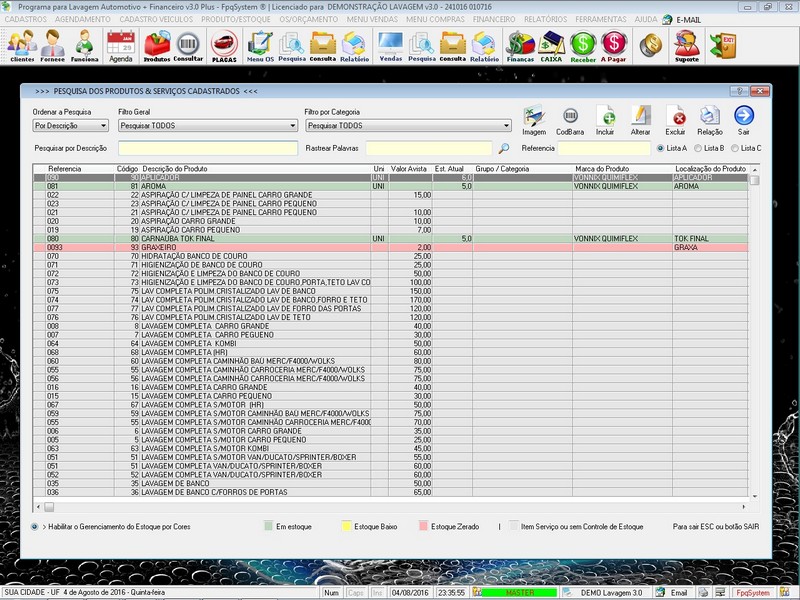Viewport: 800px width, 600px height.
Task: Open the OS/ORÇAMENTO menu
Action: pyautogui.click(x=309, y=19)
